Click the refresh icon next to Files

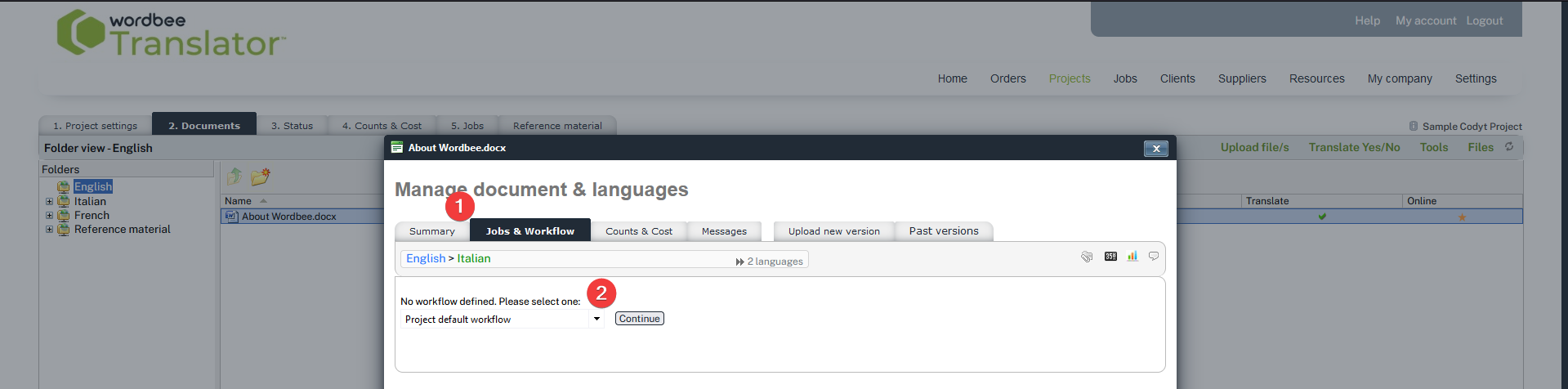coord(1509,147)
